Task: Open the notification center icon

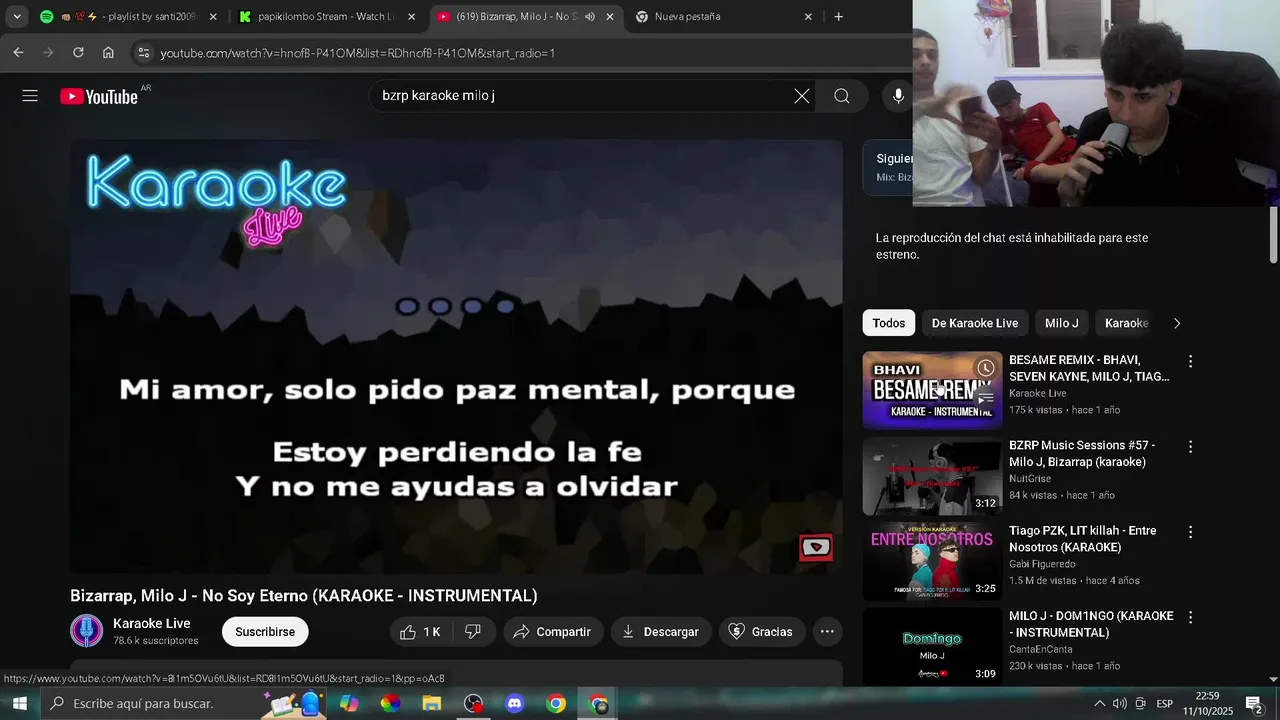Action: point(1254,704)
